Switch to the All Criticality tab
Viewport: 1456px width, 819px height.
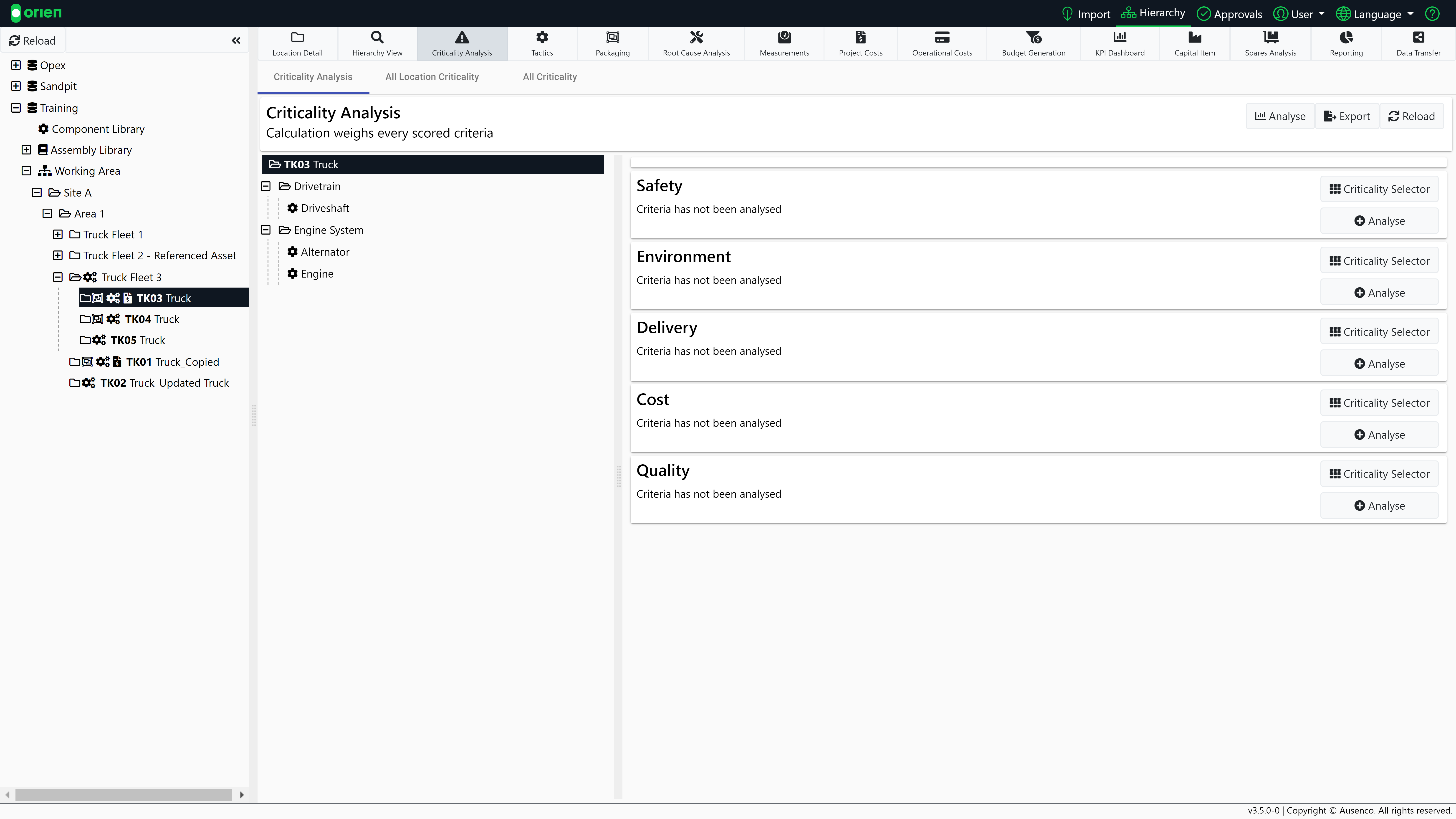point(549,77)
